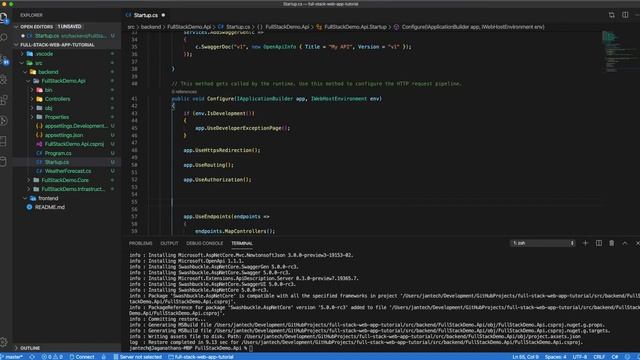
Task: Select the Terminal panel tab
Action: point(242,243)
